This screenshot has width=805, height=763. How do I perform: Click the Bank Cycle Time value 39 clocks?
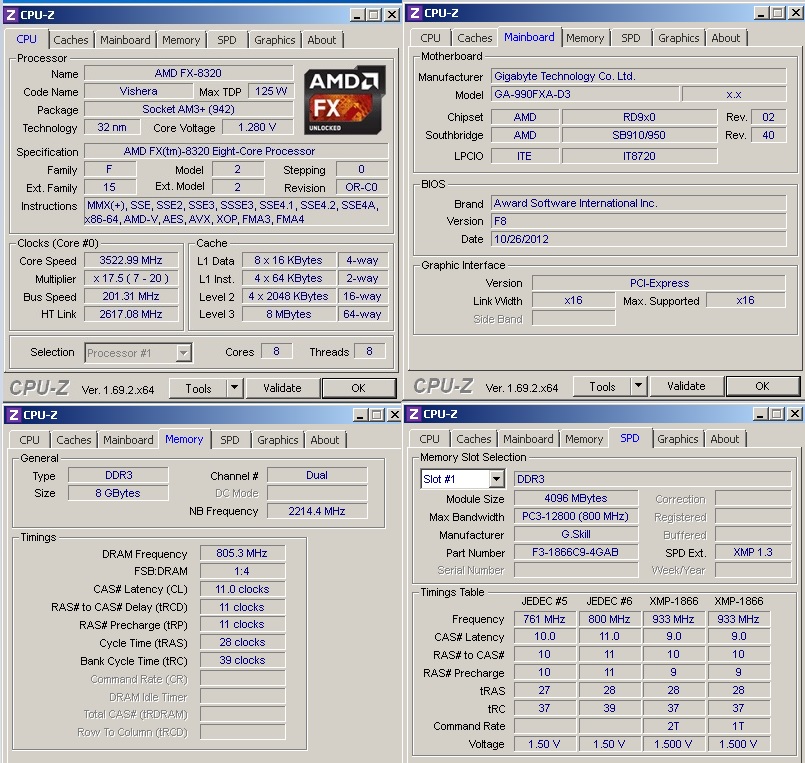coord(242,660)
